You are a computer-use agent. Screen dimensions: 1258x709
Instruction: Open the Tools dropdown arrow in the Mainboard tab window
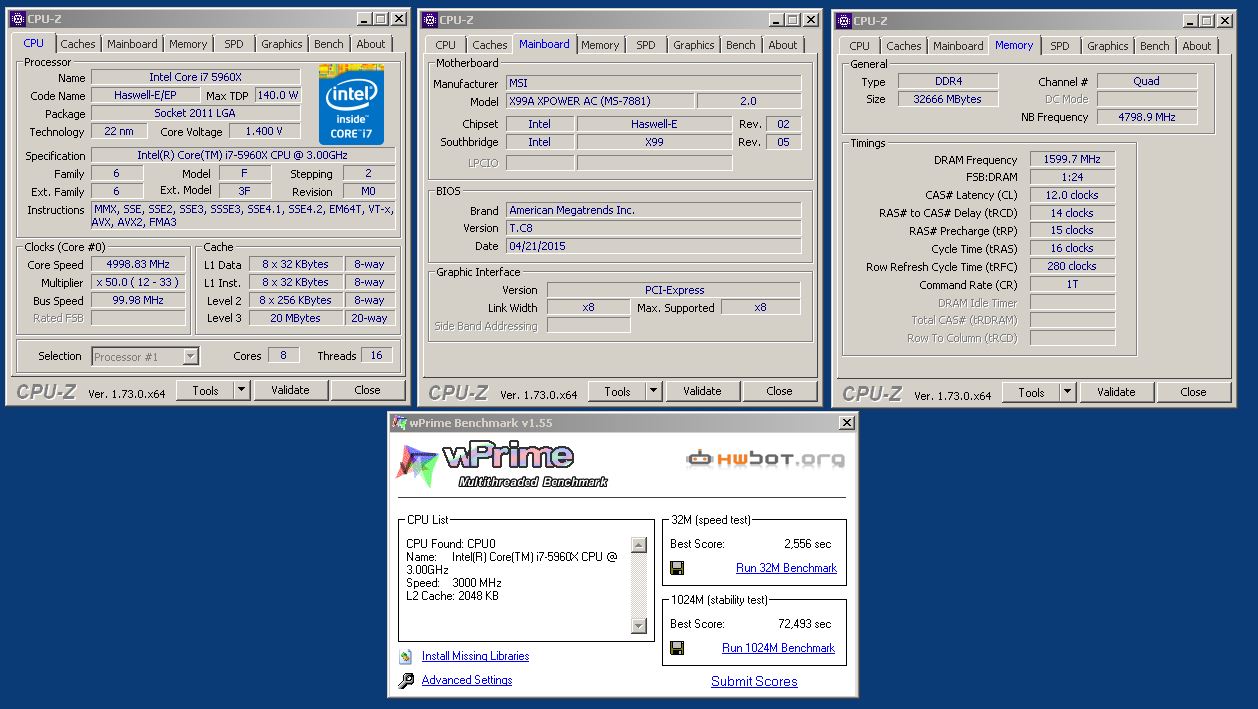(x=653, y=391)
